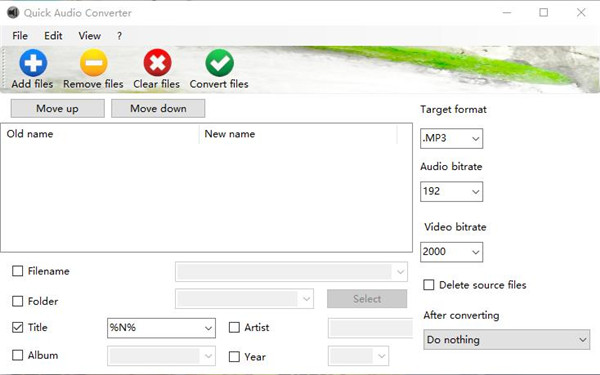The width and height of the screenshot is (600, 375).
Task: Open the View menu
Action: (x=90, y=36)
